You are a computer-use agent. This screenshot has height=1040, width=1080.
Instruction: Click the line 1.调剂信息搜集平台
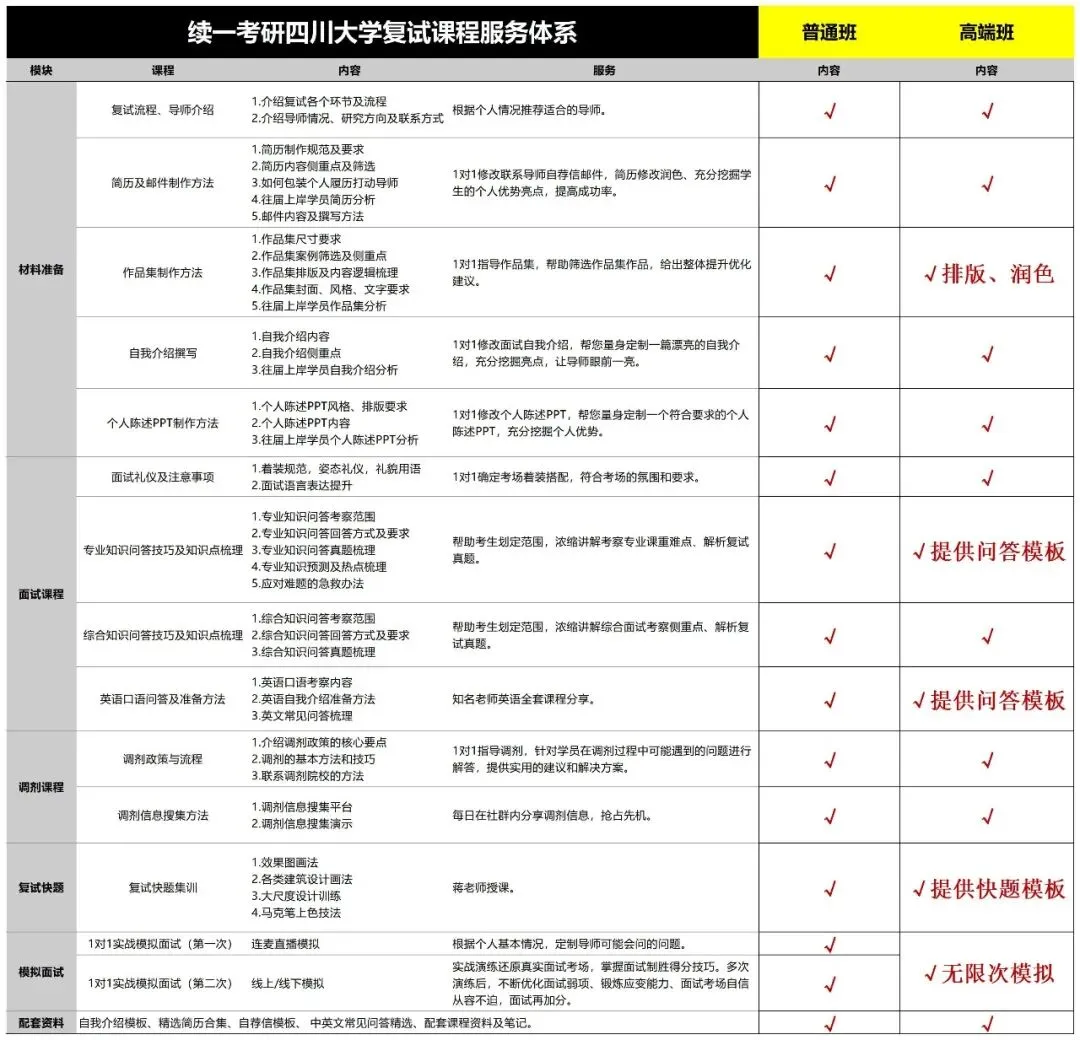pos(302,807)
